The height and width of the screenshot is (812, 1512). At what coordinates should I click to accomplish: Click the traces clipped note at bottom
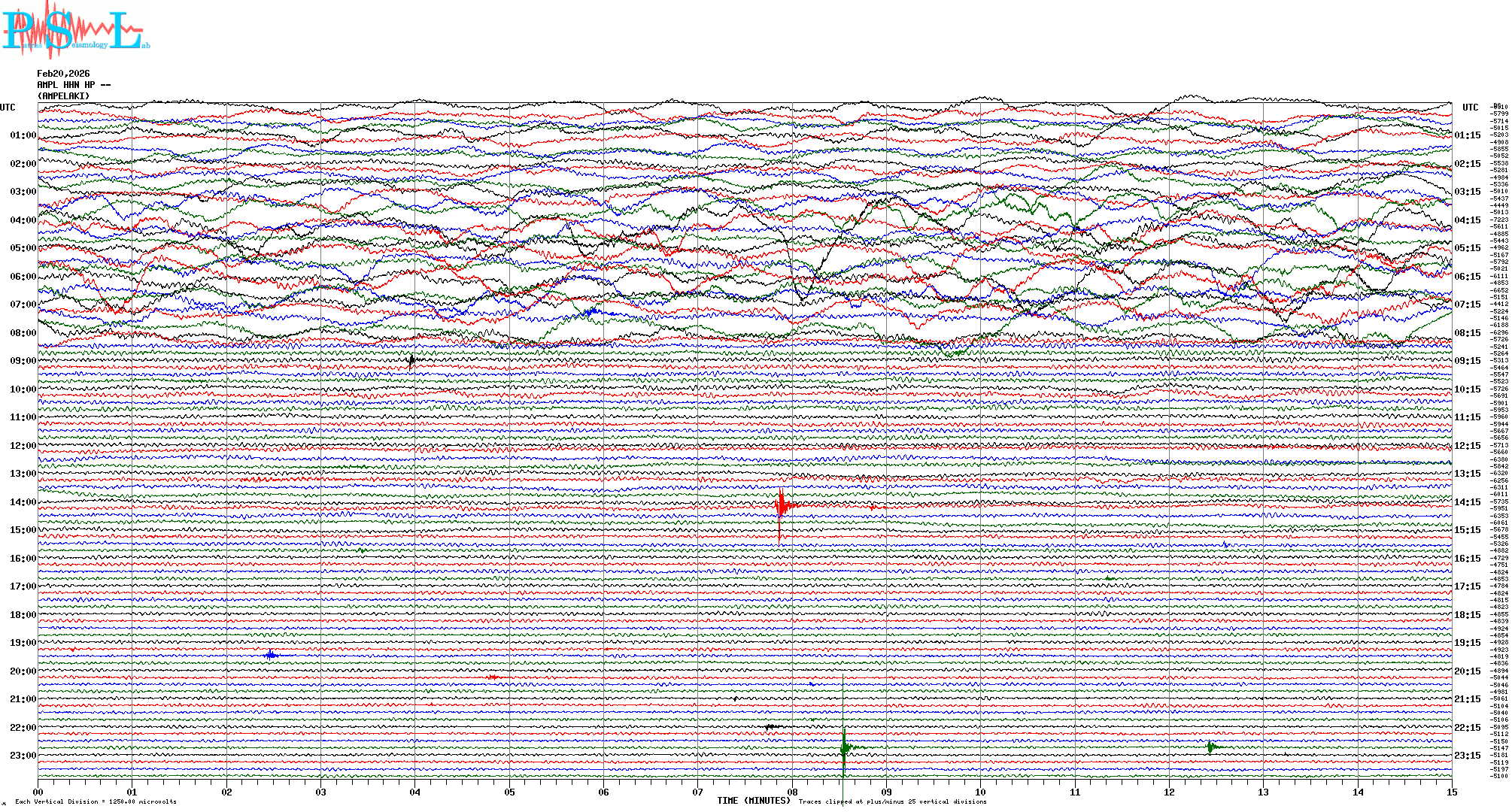(x=892, y=802)
